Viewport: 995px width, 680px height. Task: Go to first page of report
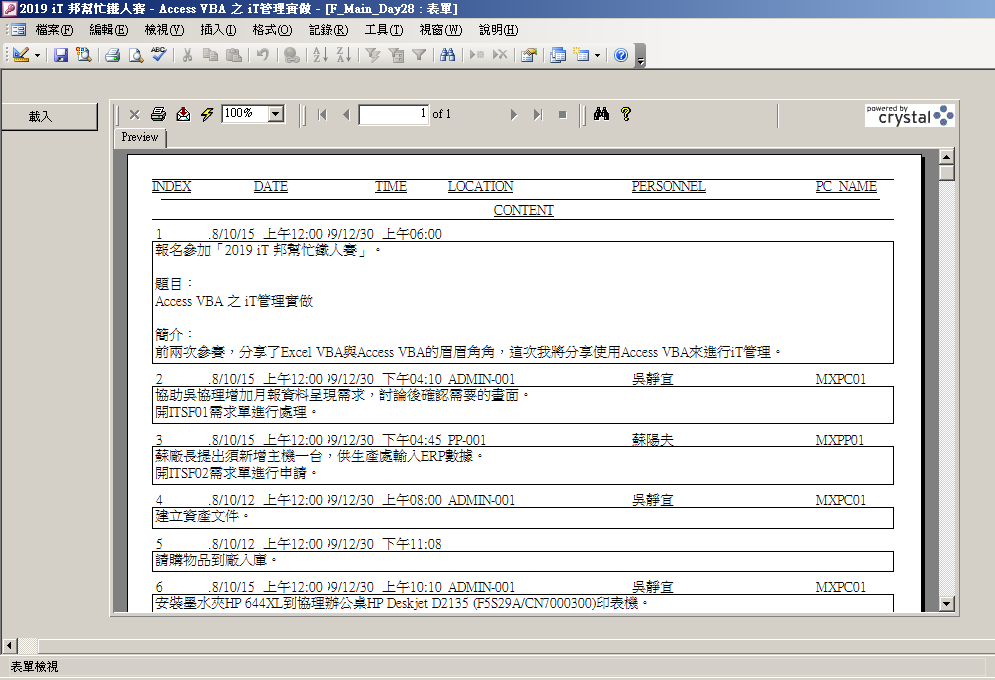[322, 115]
